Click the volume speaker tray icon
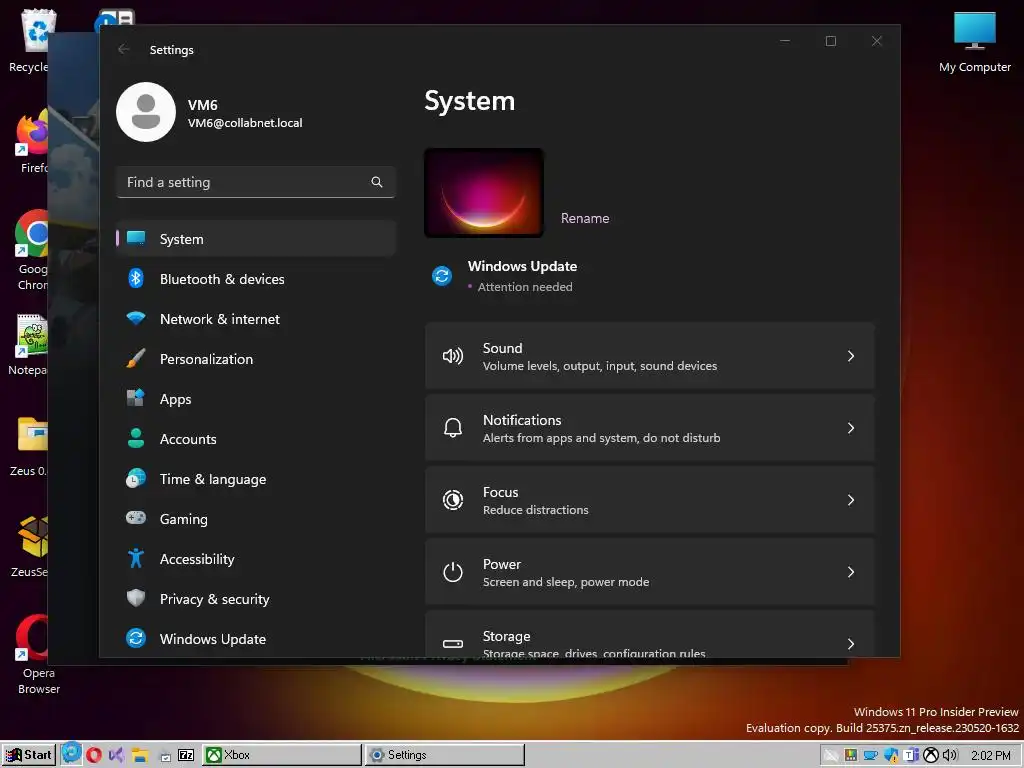 [x=950, y=756]
